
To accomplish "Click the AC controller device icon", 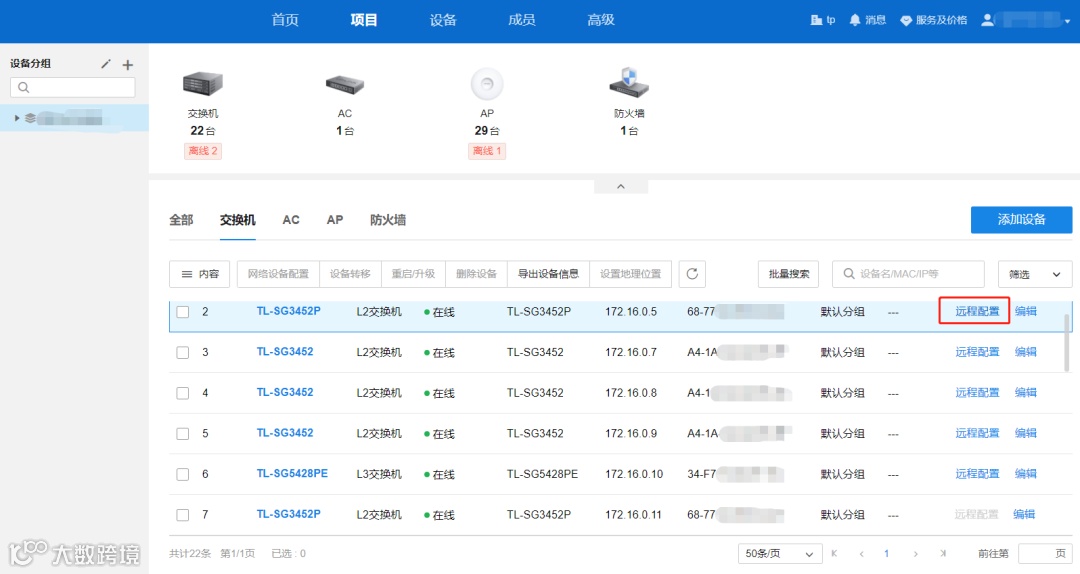I will pos(344,85).
